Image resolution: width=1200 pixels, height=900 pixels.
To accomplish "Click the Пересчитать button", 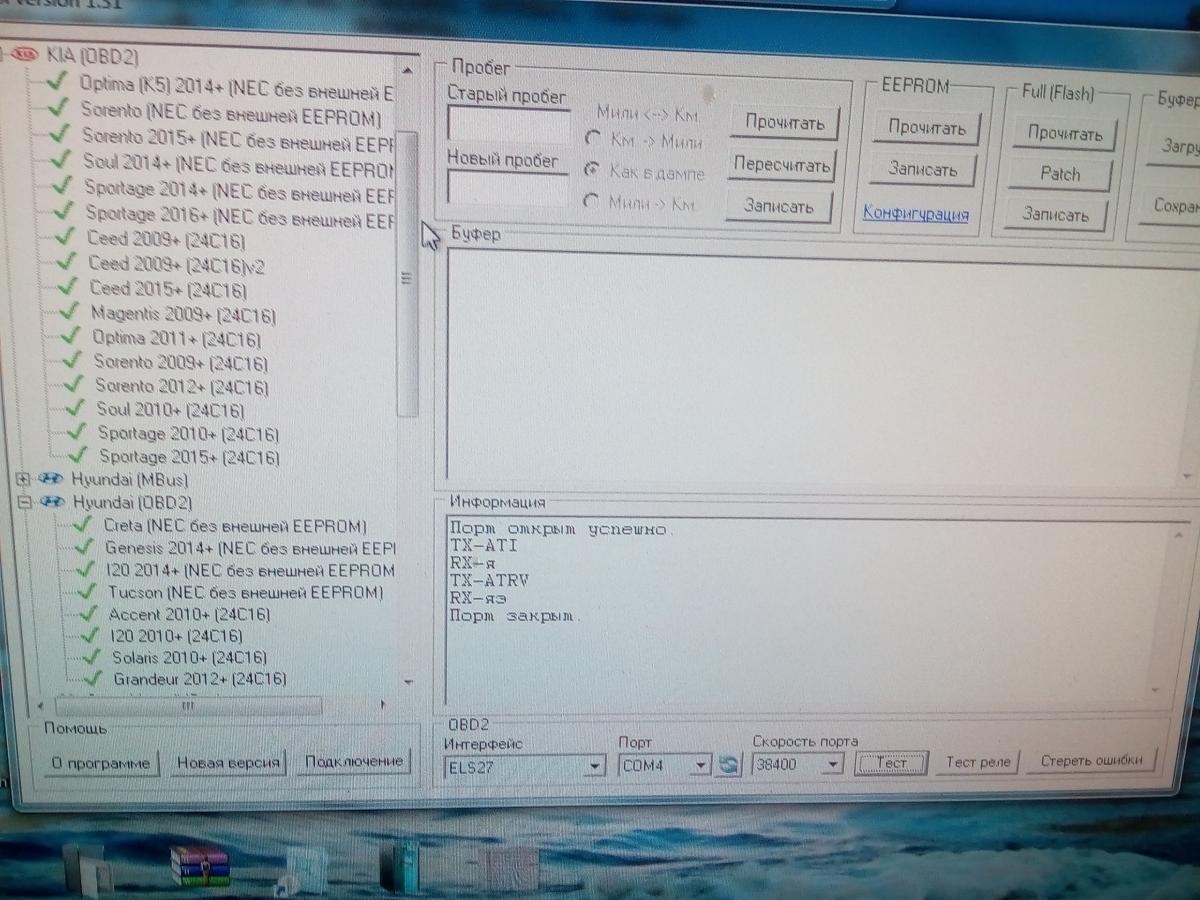I will click(x=781, y=165).
